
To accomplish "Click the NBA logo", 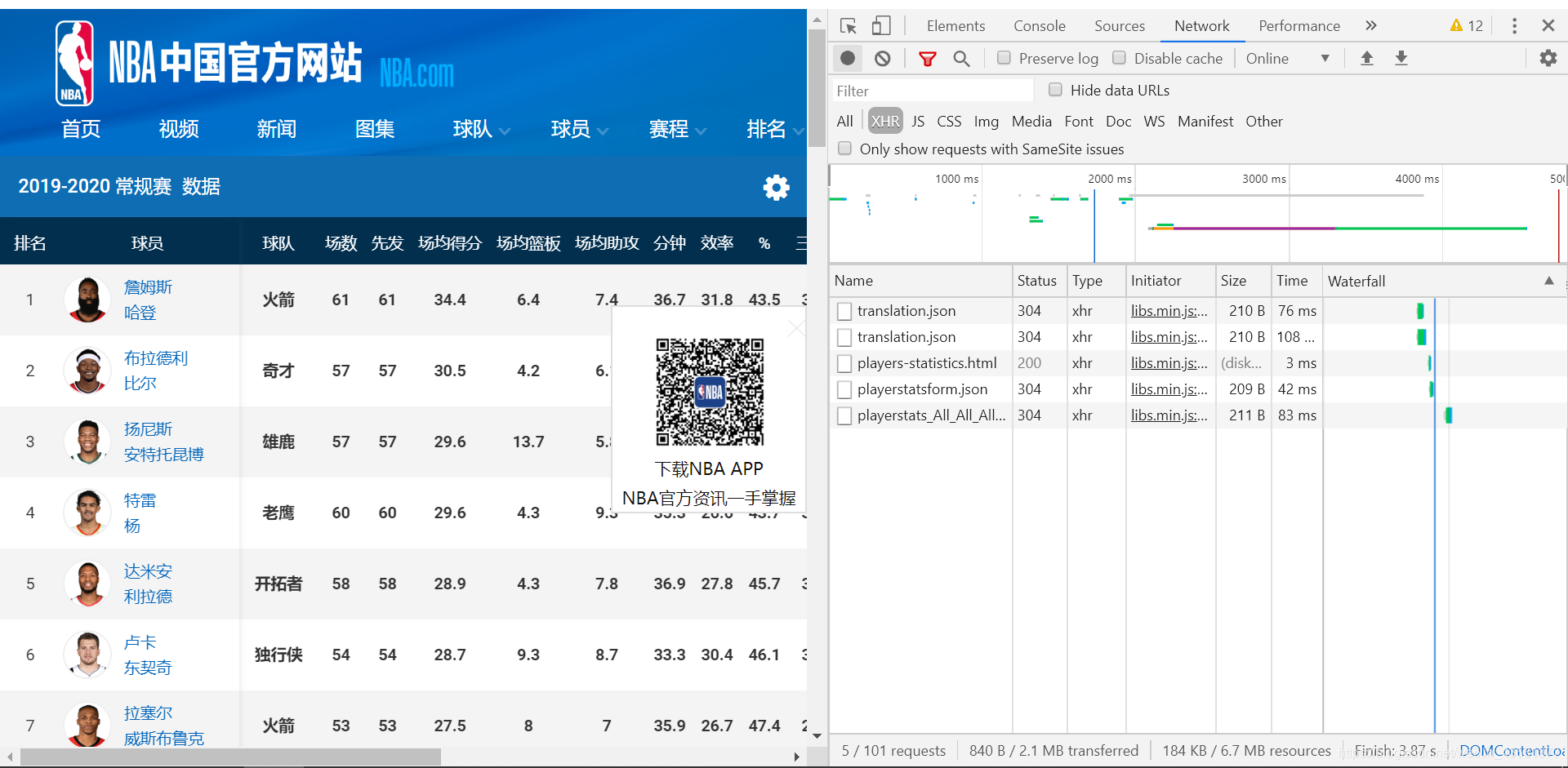I will pos(74,64).
